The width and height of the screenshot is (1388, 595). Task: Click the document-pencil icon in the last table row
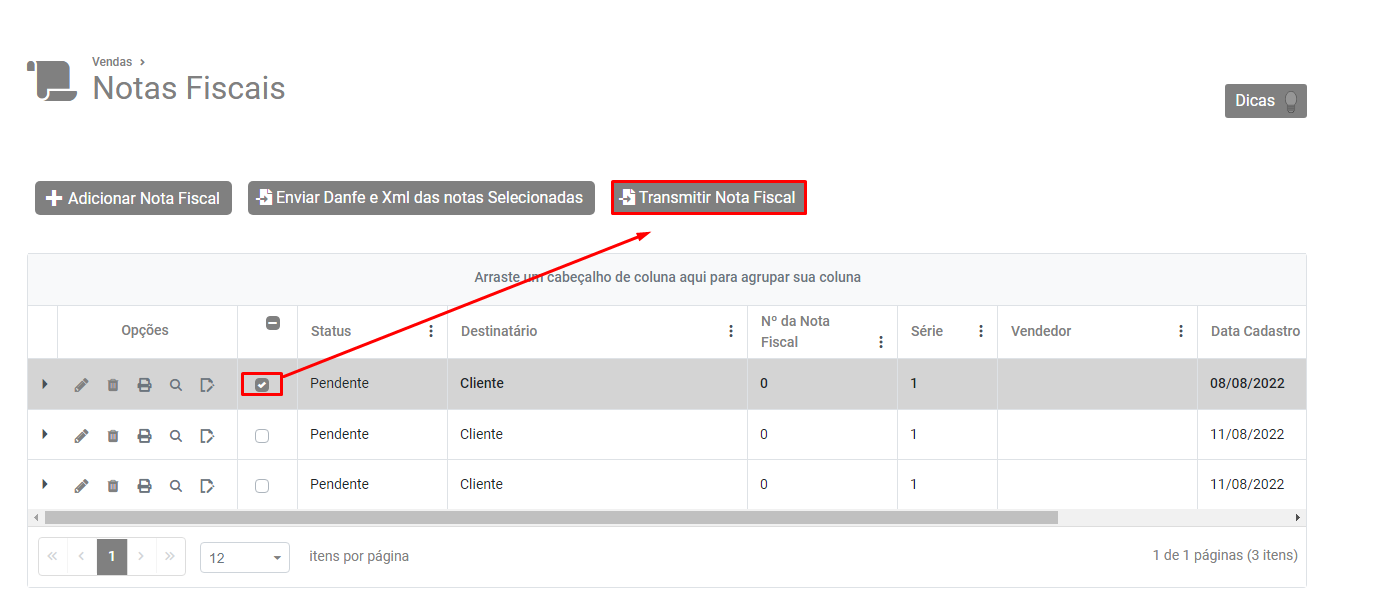207,486
